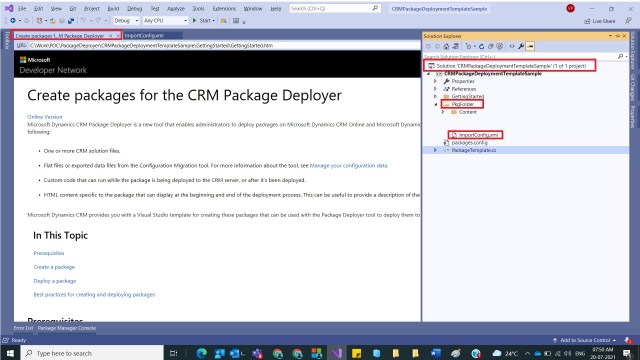Open the File menu
Screen dimensions: 640x360
(x=22, y=9)
